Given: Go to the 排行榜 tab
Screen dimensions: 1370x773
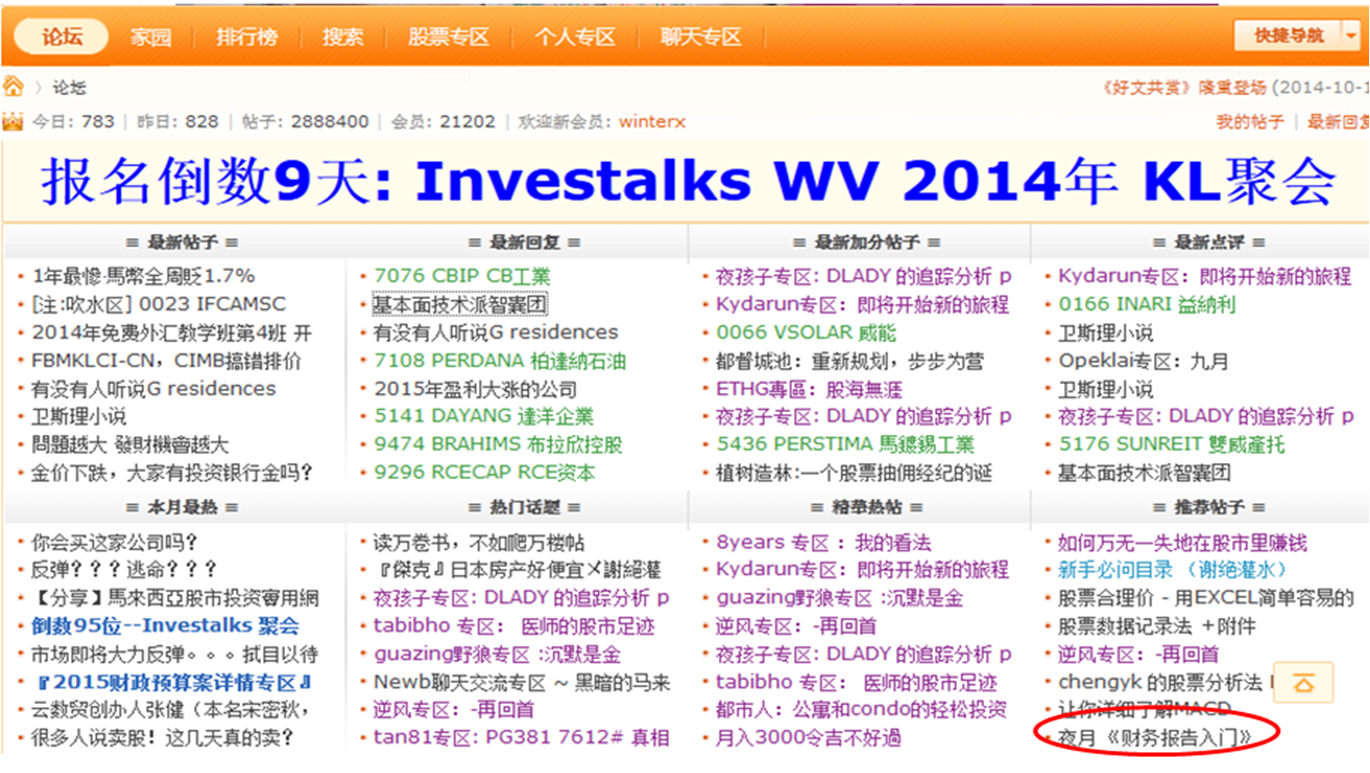Looking at the screenshot, I should 247,37.
